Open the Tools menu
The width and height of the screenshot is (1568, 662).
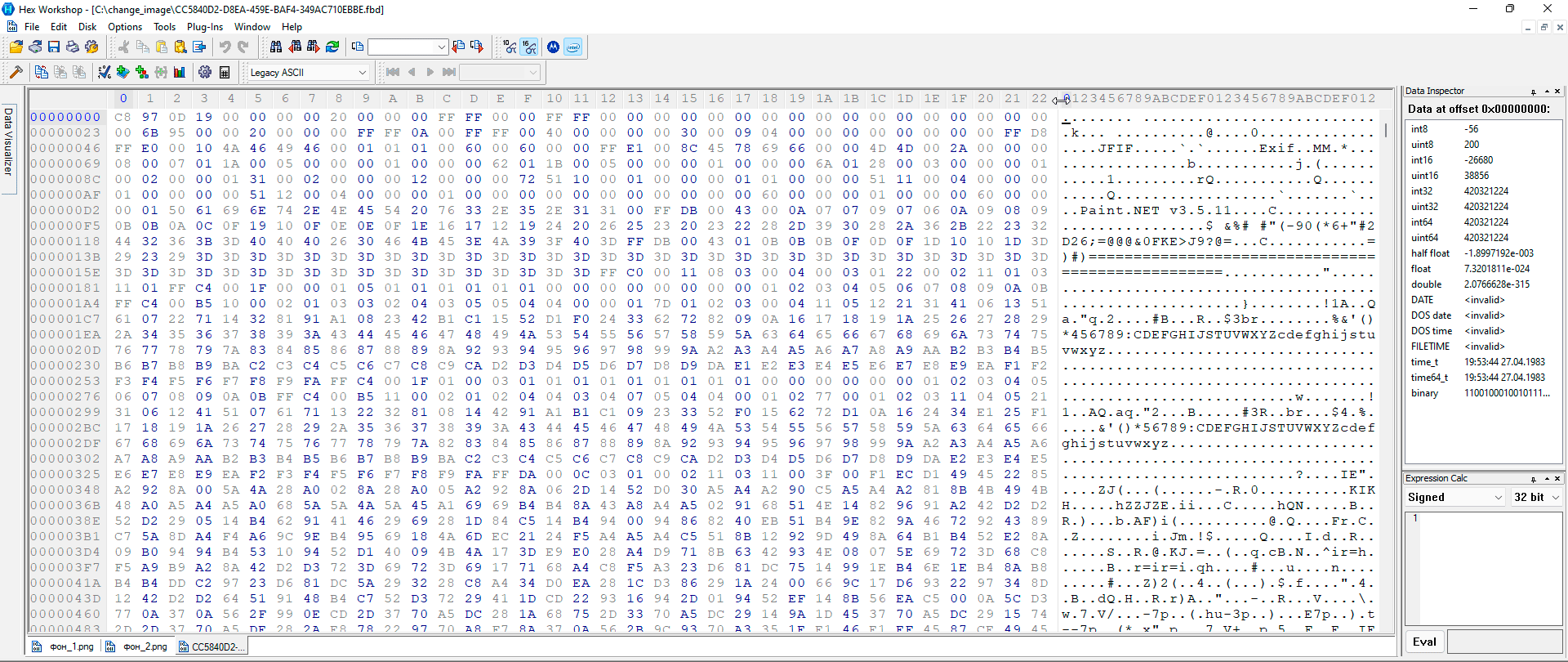tap(165, 27)
